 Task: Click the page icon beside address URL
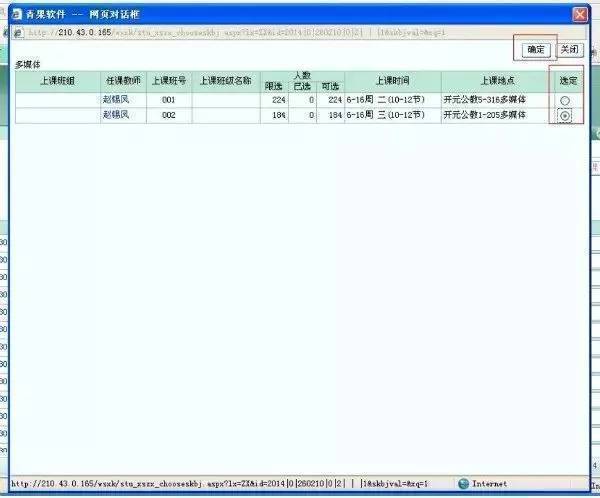(19, 33)
